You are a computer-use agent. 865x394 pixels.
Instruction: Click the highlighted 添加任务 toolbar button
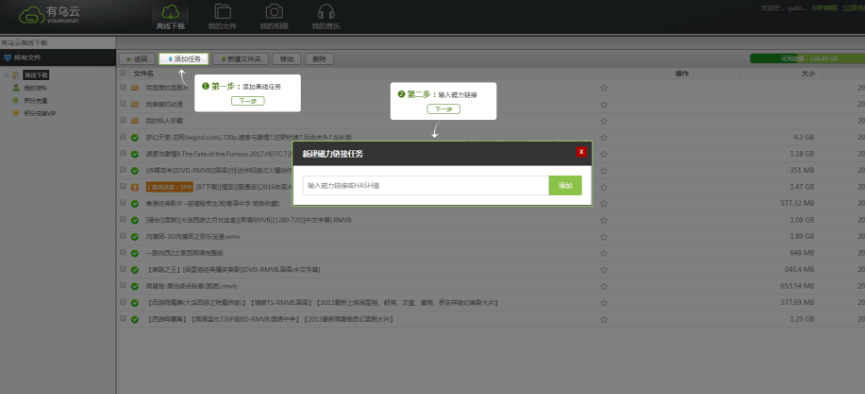click(x=184, y=58)
